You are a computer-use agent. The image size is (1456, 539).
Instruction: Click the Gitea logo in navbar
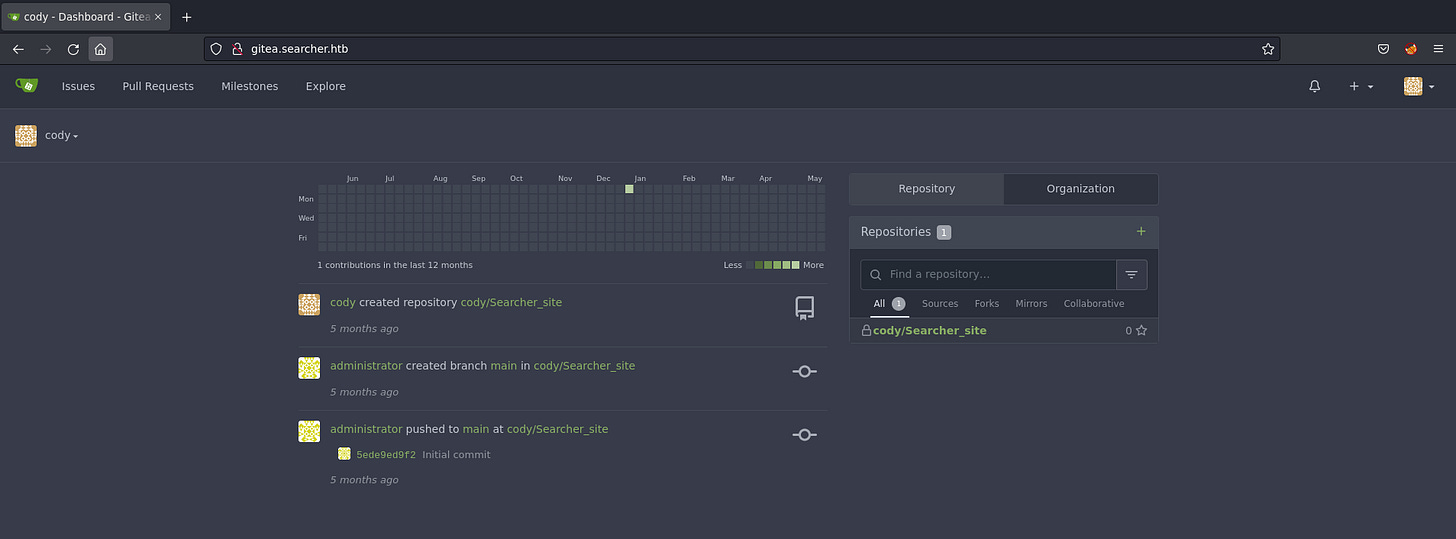coord(26,86)
